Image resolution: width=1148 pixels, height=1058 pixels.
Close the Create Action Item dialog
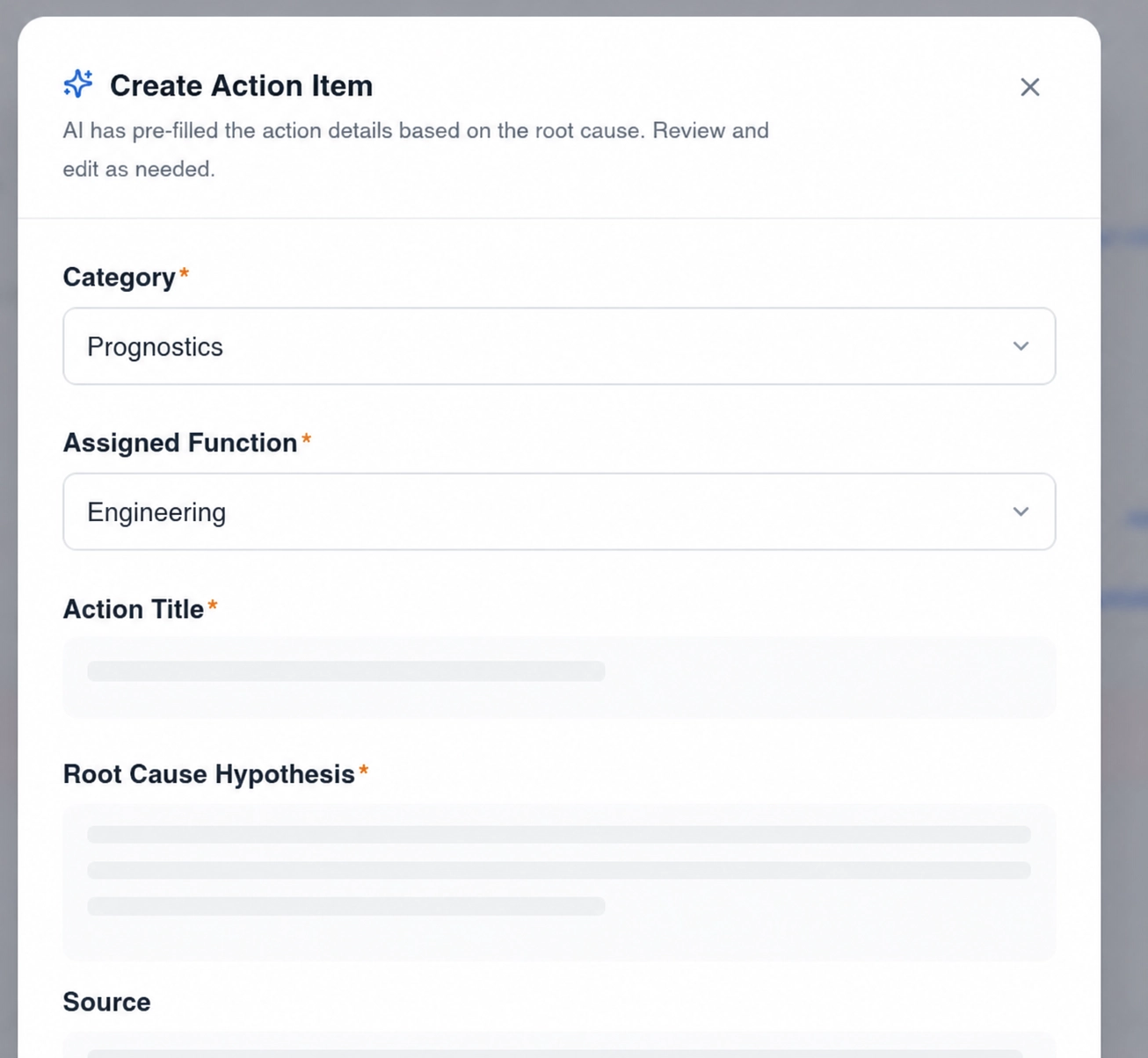pos(1029,87)
